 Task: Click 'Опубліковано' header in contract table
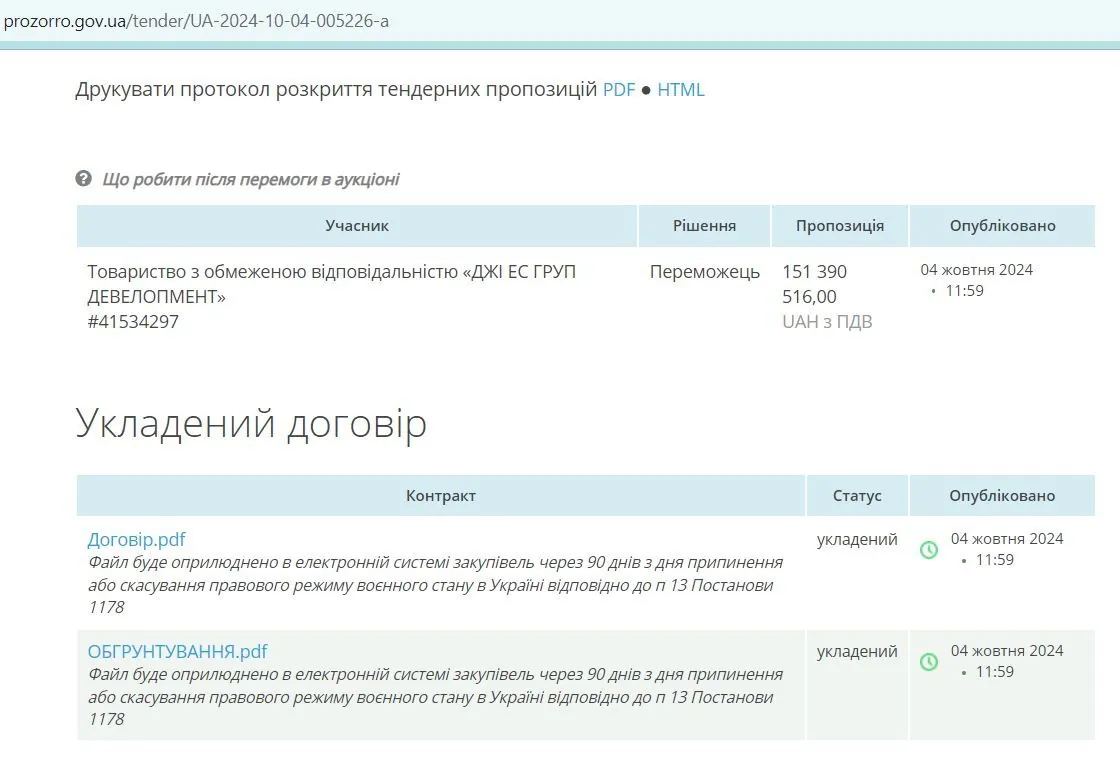tap(1002, 496)
